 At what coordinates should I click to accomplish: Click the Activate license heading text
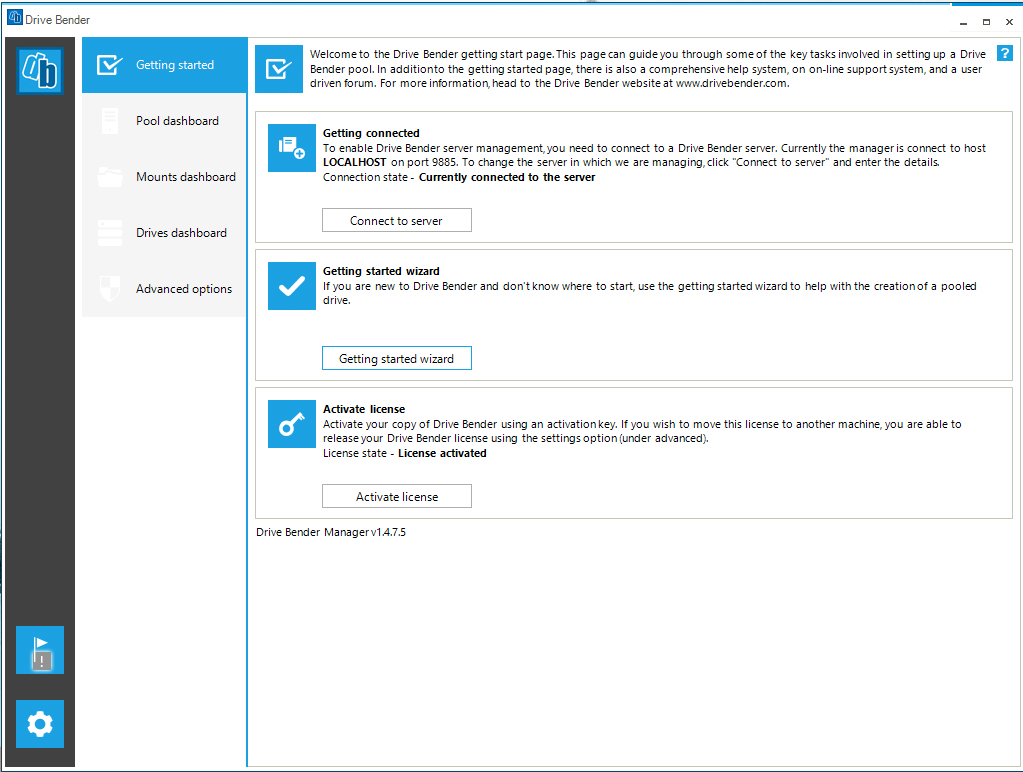tap(364, 409)
